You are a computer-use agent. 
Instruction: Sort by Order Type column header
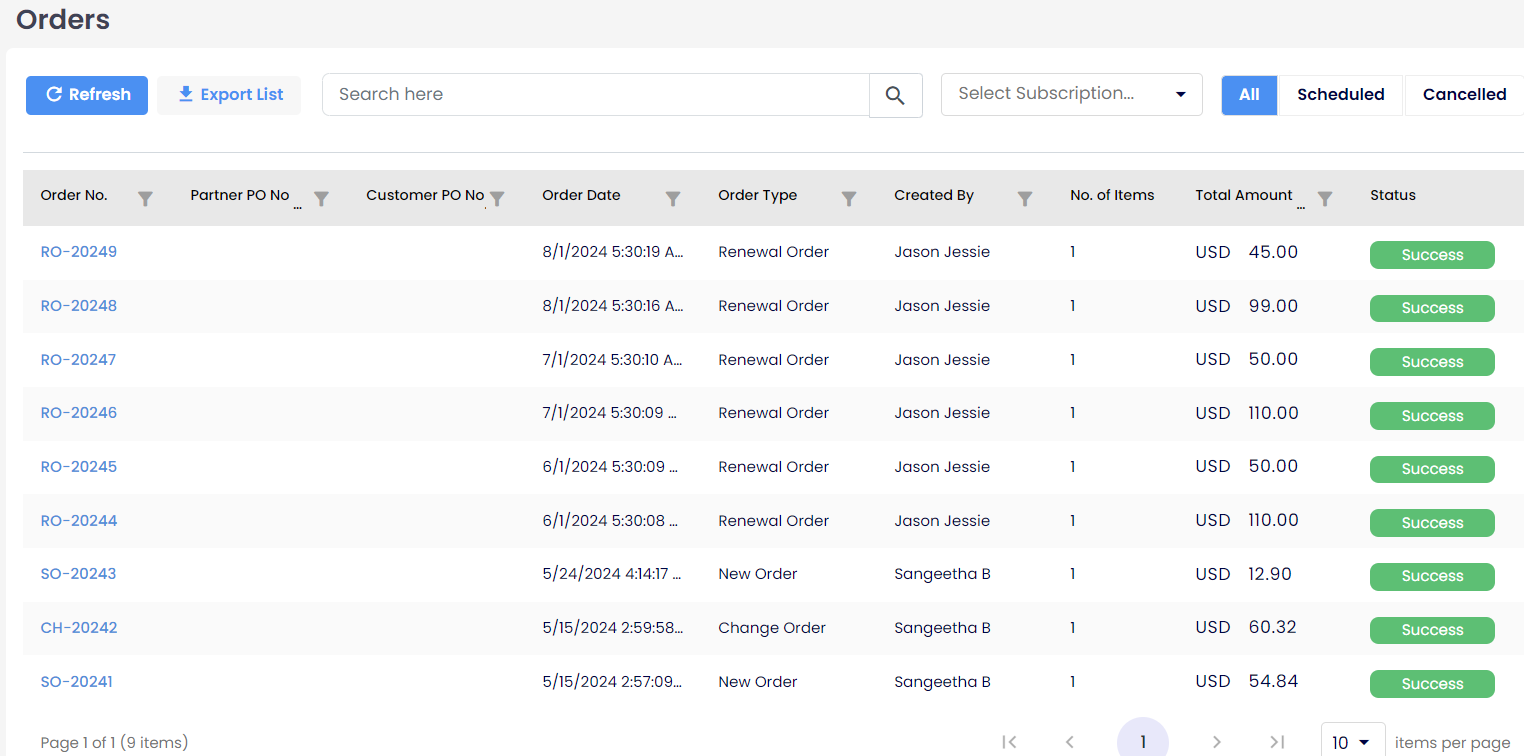pyautogui.click(x=757, y=196)
